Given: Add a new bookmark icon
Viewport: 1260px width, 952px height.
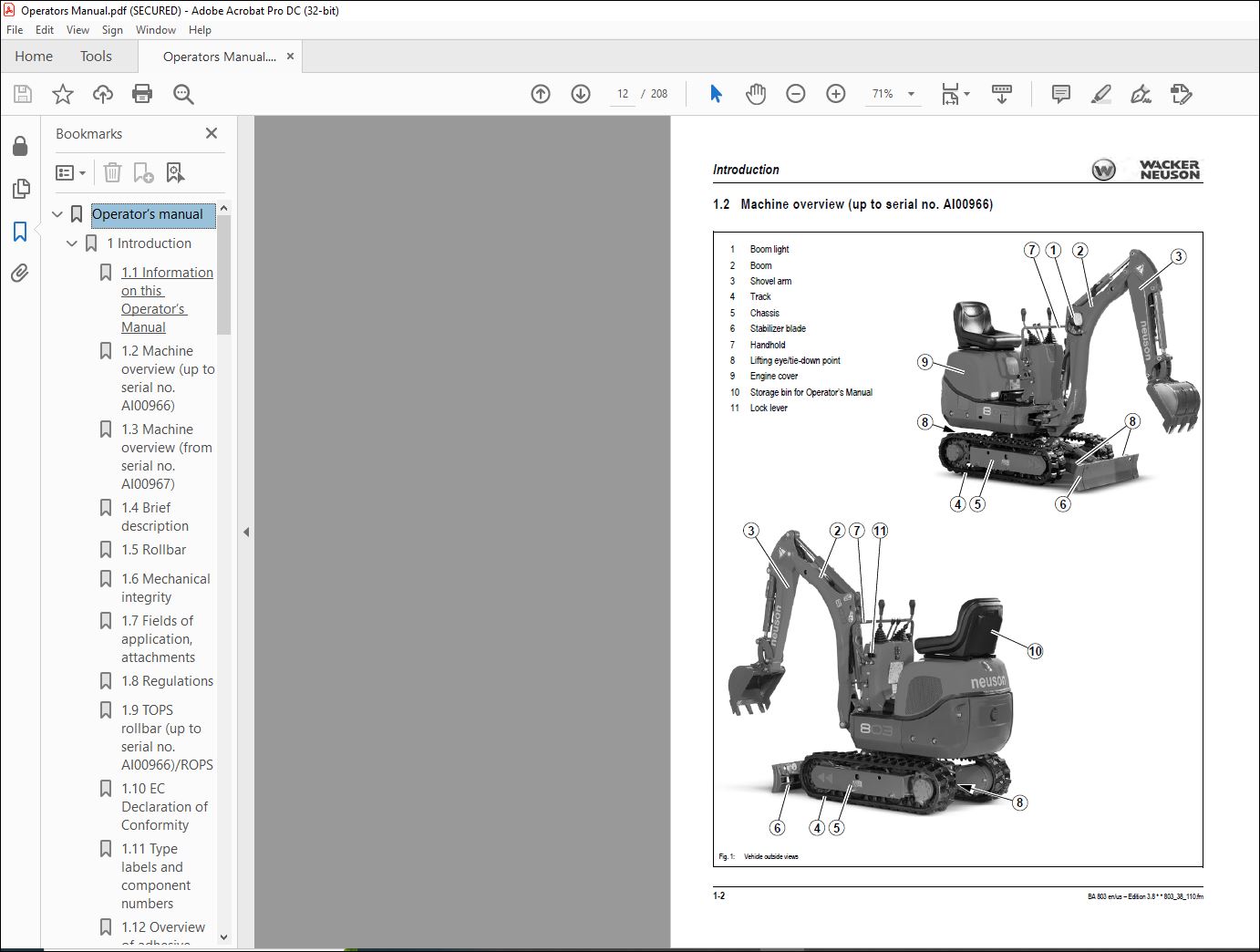Looking at the screenshot, I should pyautogui.click(x=143, y=172).
